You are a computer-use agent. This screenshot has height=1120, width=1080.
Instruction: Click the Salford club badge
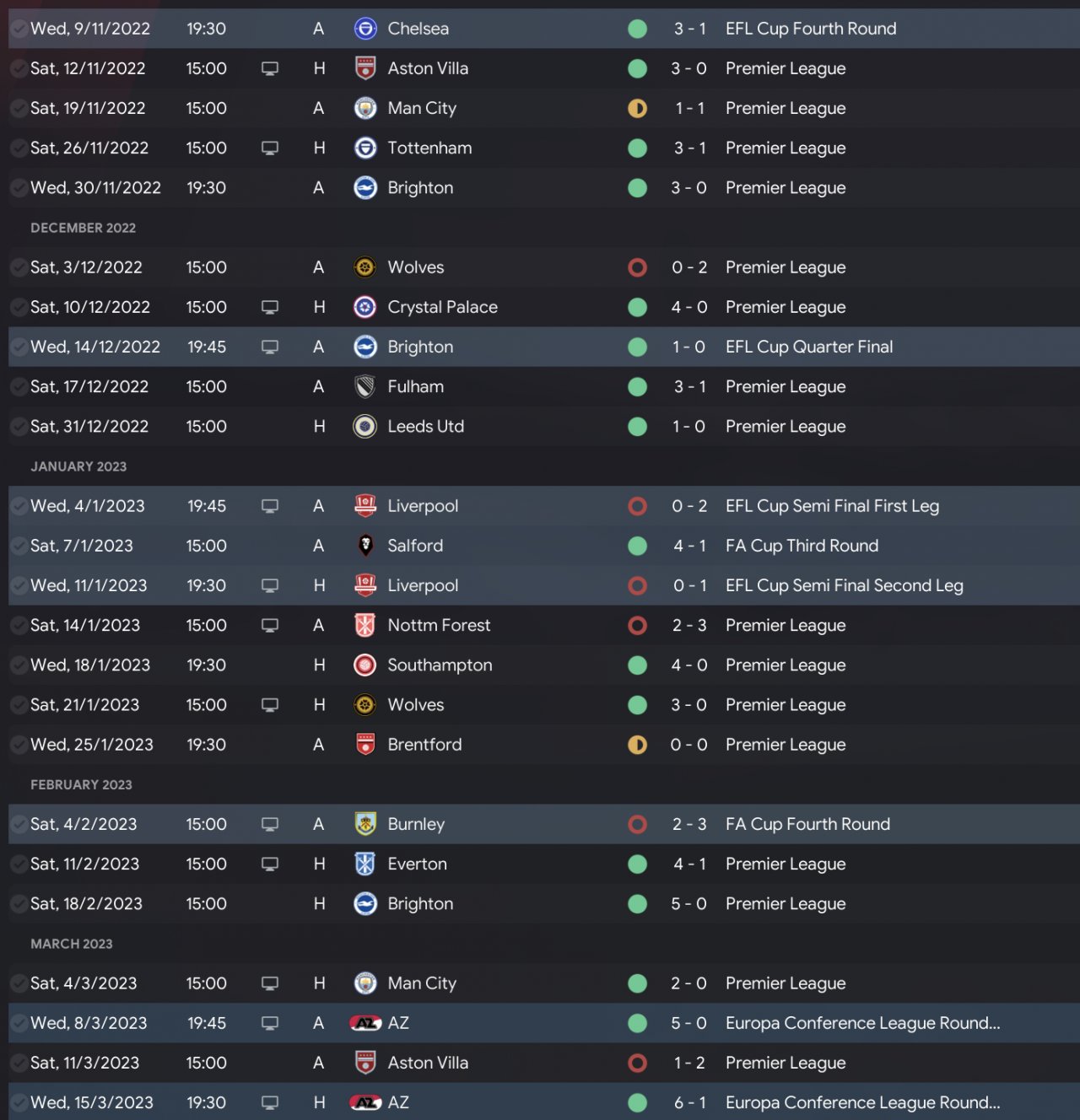coord(364,546)
